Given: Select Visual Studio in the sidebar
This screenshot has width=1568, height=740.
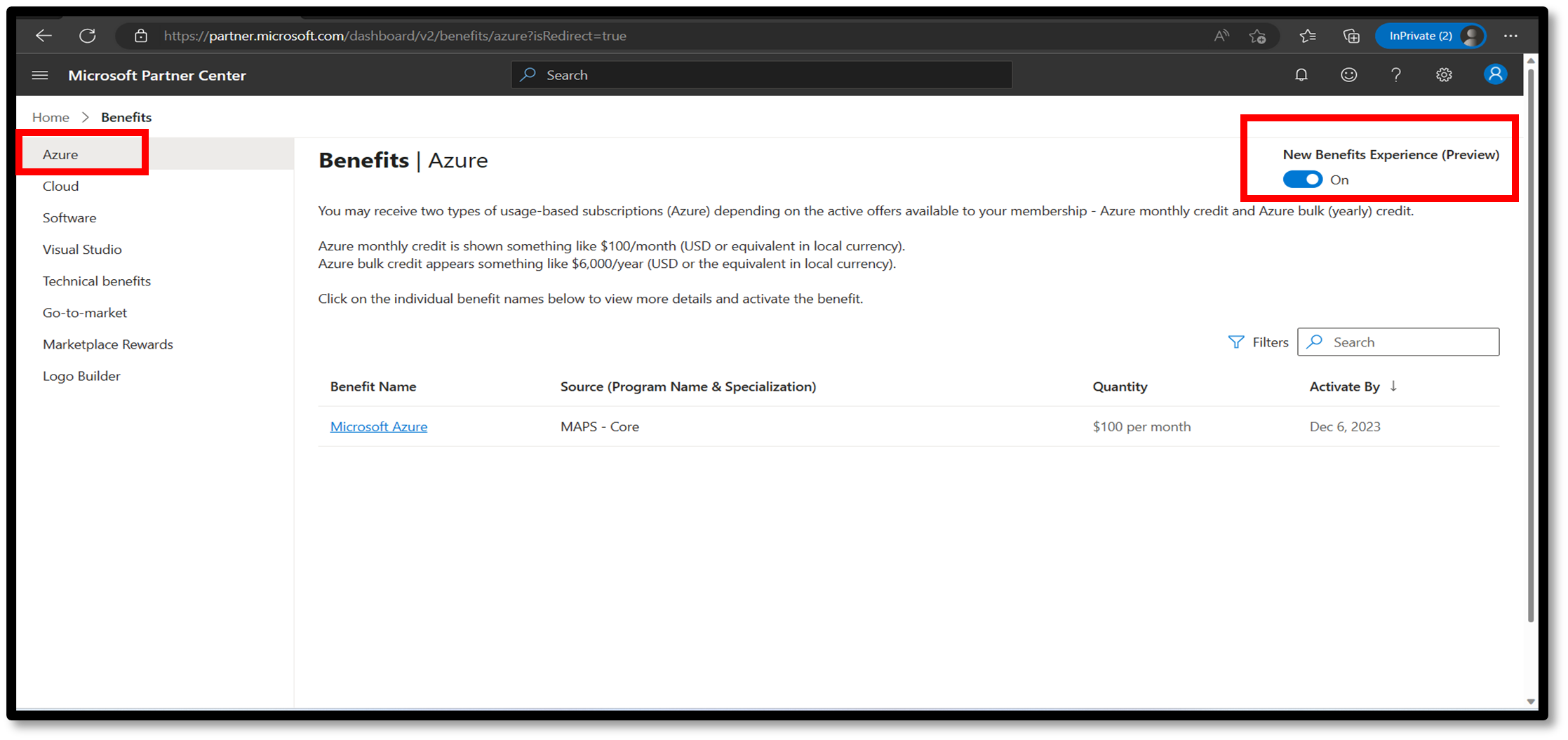Looking at the screenshot, I should click(82, 249).
